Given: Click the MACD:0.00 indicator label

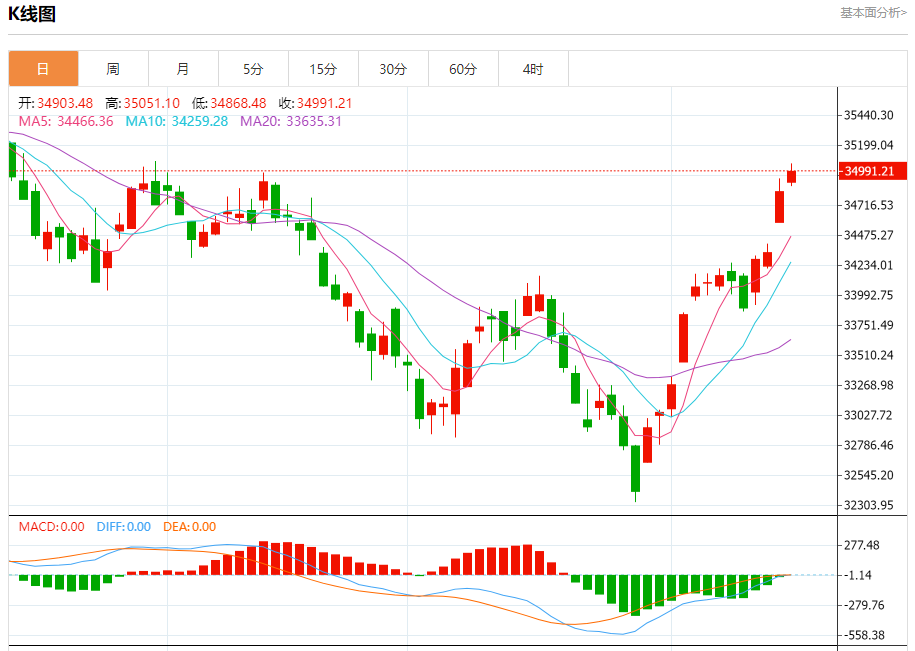Looking at the screenshot, I should 51,527.
